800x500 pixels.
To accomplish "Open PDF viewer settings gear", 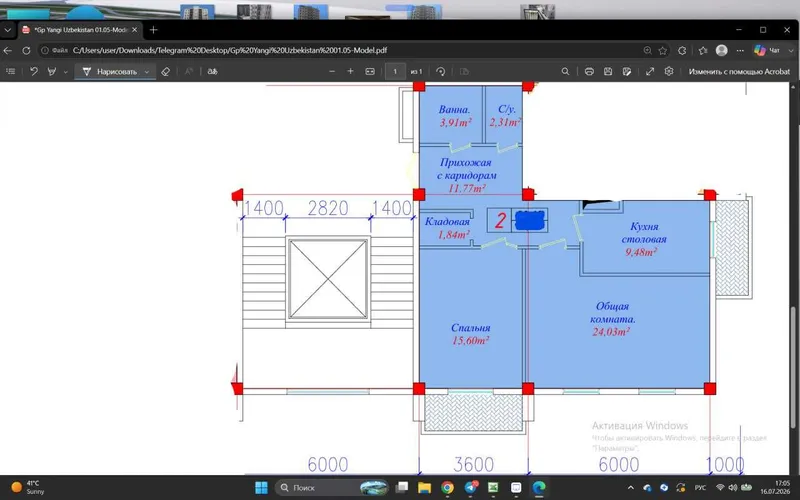I will click(x=669, y=72).
